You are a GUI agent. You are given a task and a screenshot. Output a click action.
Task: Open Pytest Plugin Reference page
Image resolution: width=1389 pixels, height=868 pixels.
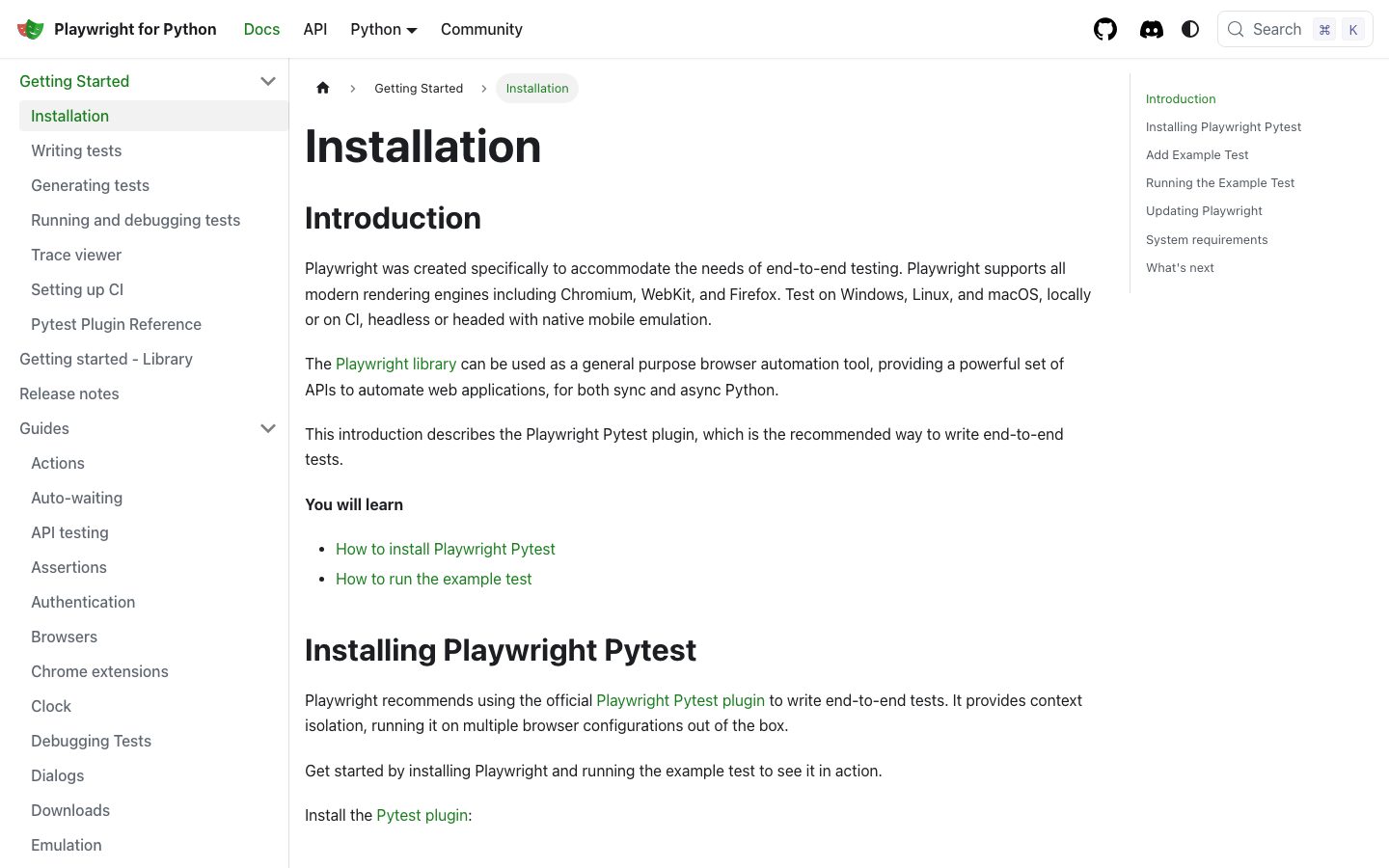(153, 324)
